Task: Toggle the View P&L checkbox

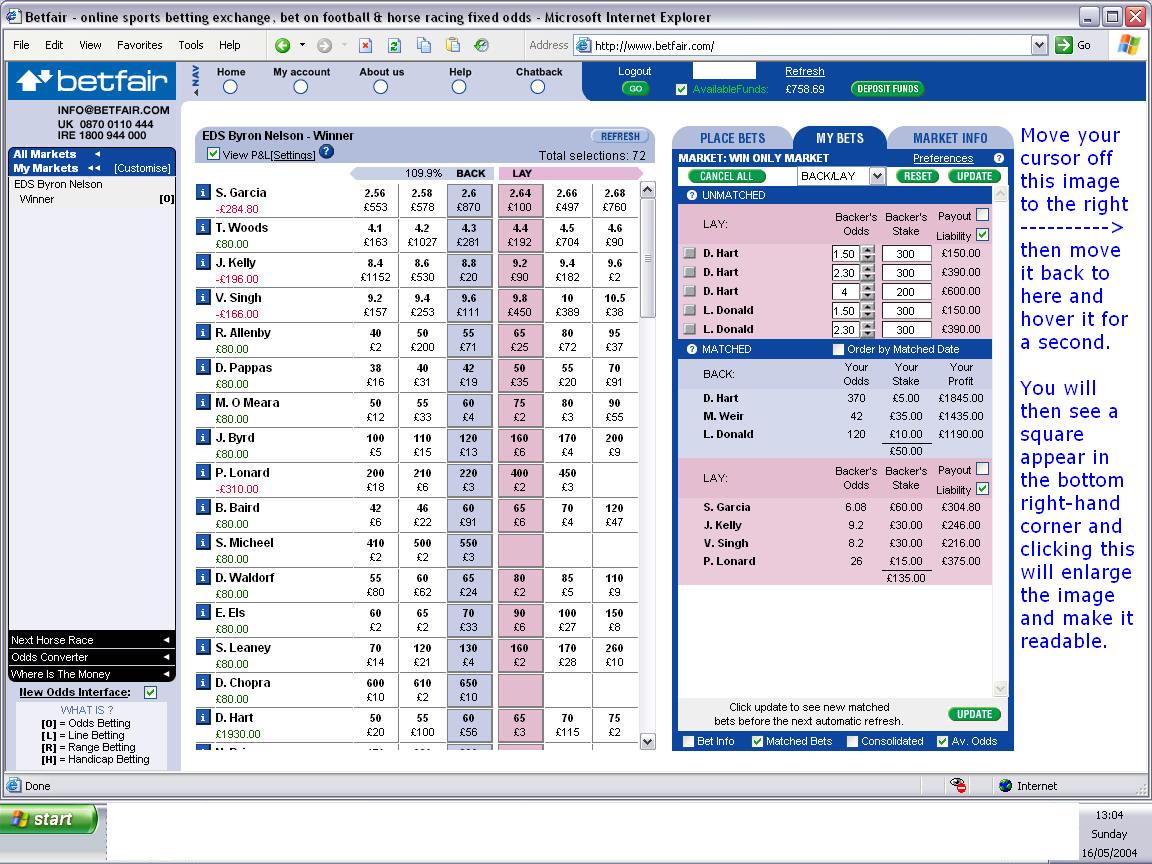Action: tap(213, 154)
